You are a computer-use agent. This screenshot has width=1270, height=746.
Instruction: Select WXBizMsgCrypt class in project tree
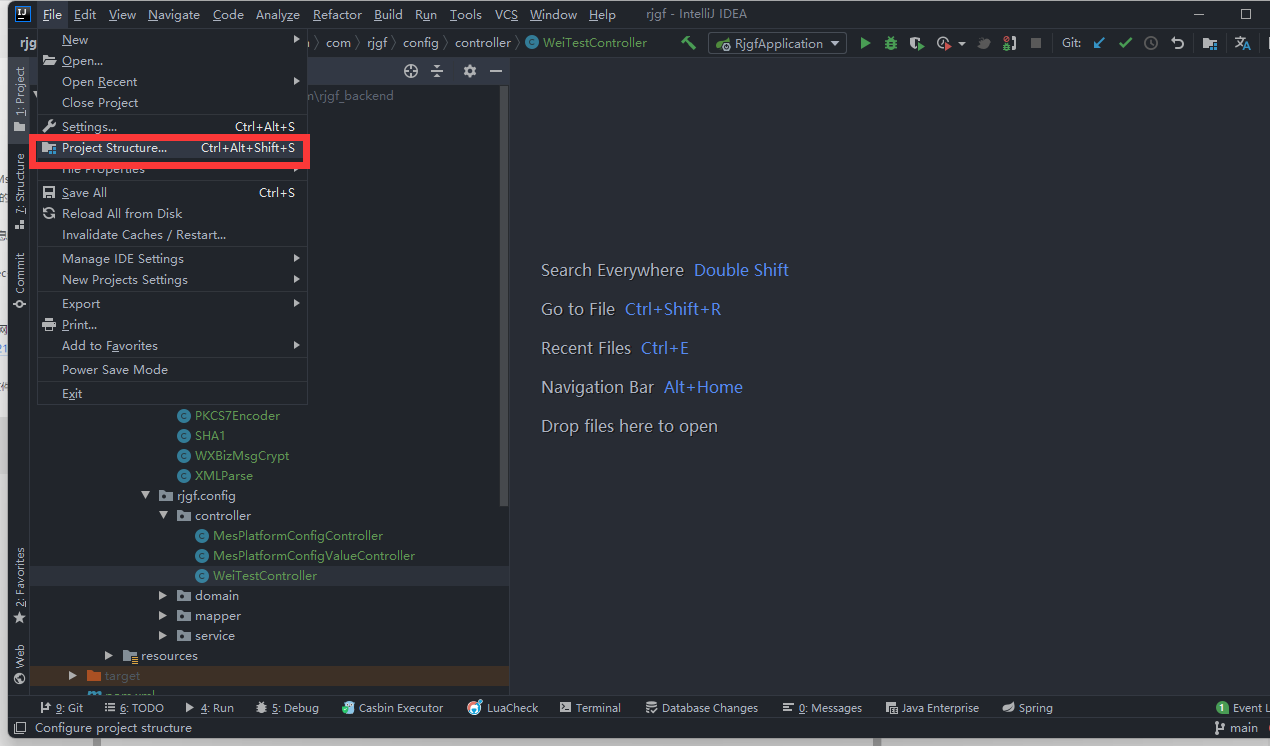242,456
